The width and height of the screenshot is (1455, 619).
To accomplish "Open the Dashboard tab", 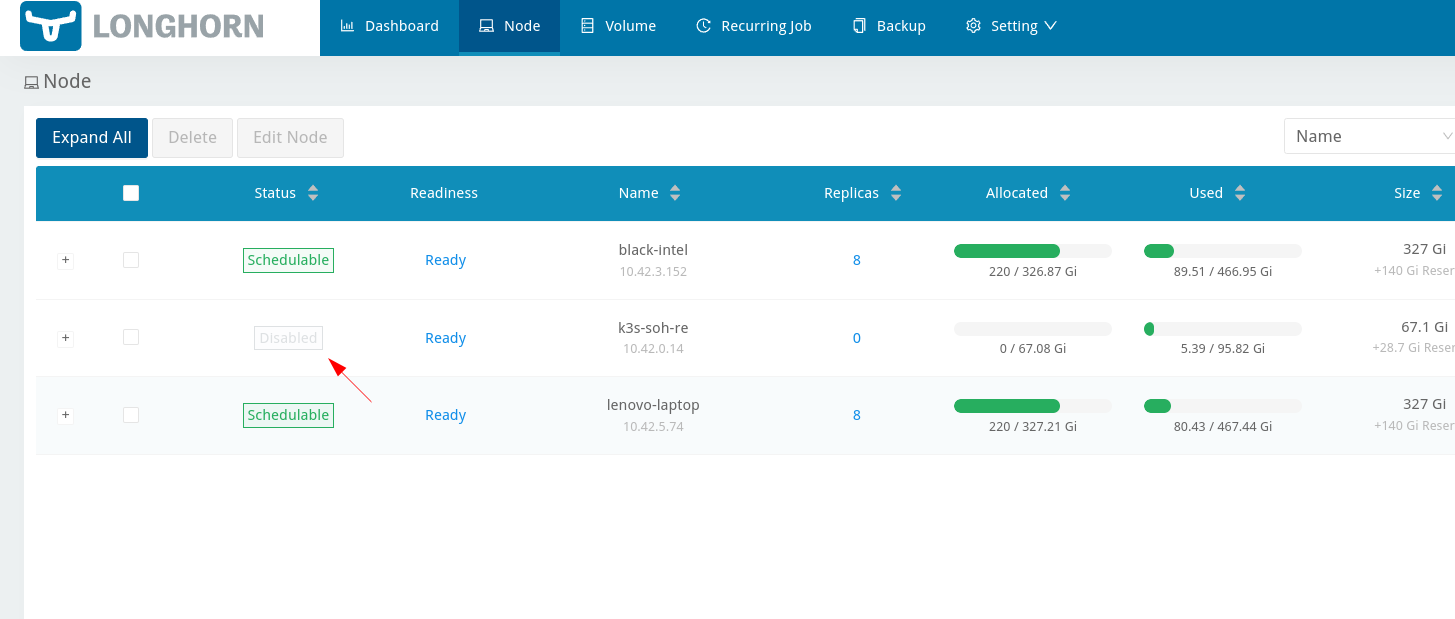I will pos(389,26).
